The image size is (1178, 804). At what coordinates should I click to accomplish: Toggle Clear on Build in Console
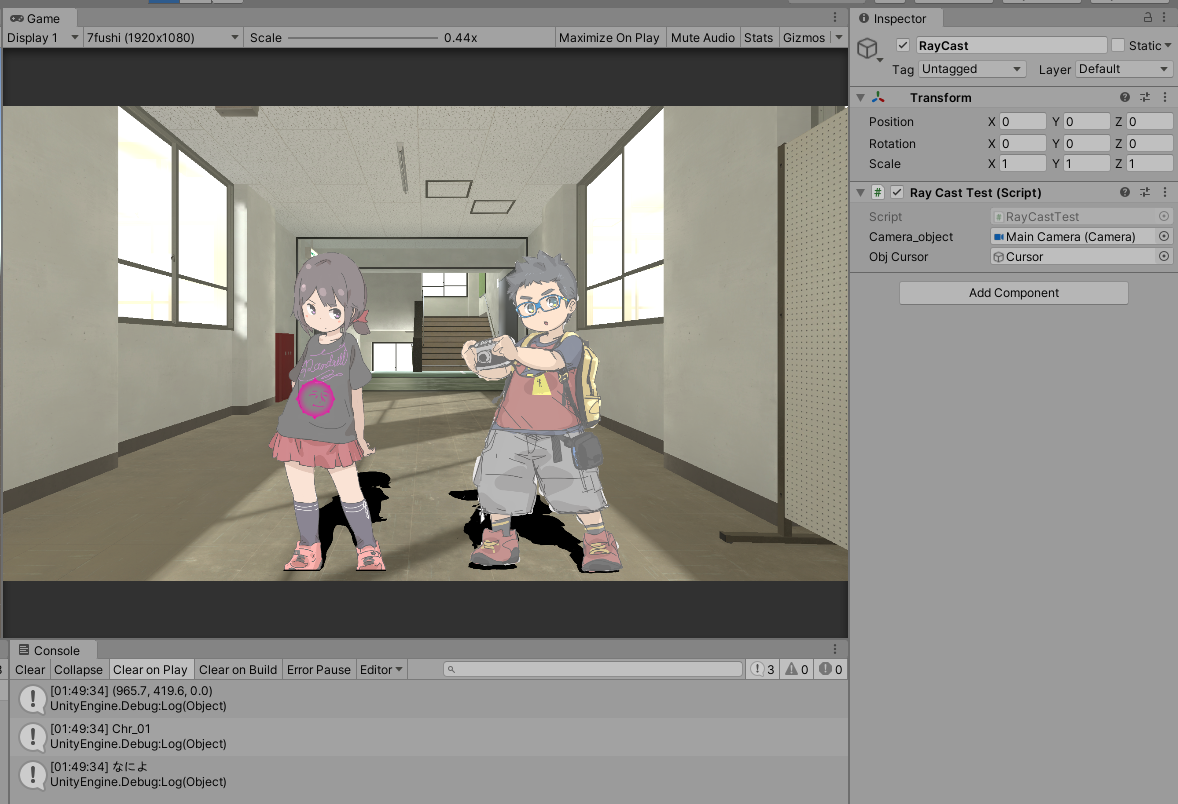pos(237,669)
